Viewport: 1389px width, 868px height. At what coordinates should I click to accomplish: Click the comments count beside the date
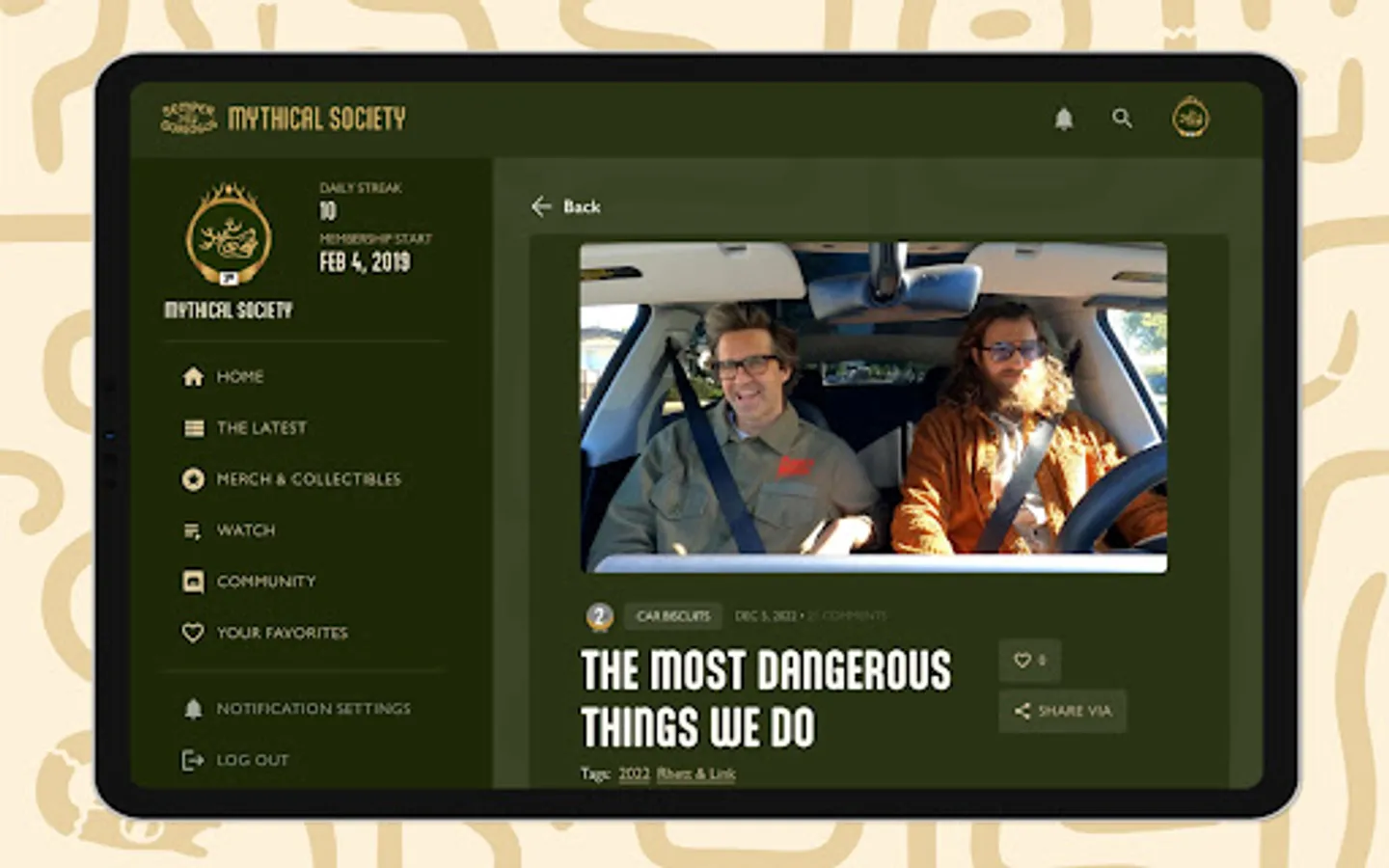(848, 615)
